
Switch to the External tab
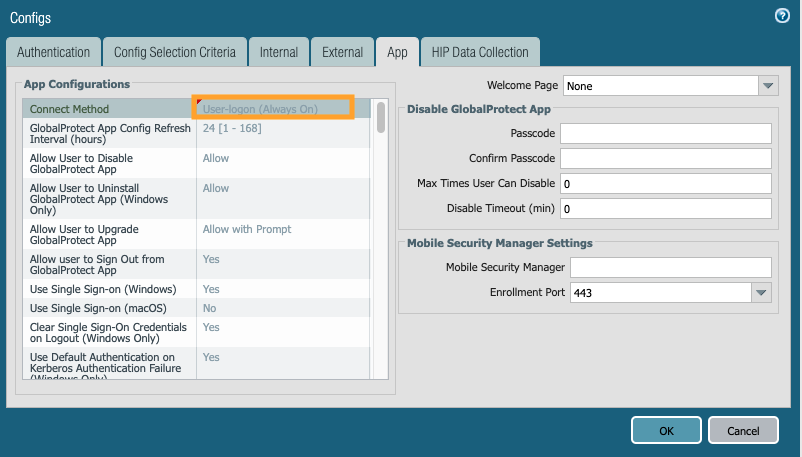342,52
